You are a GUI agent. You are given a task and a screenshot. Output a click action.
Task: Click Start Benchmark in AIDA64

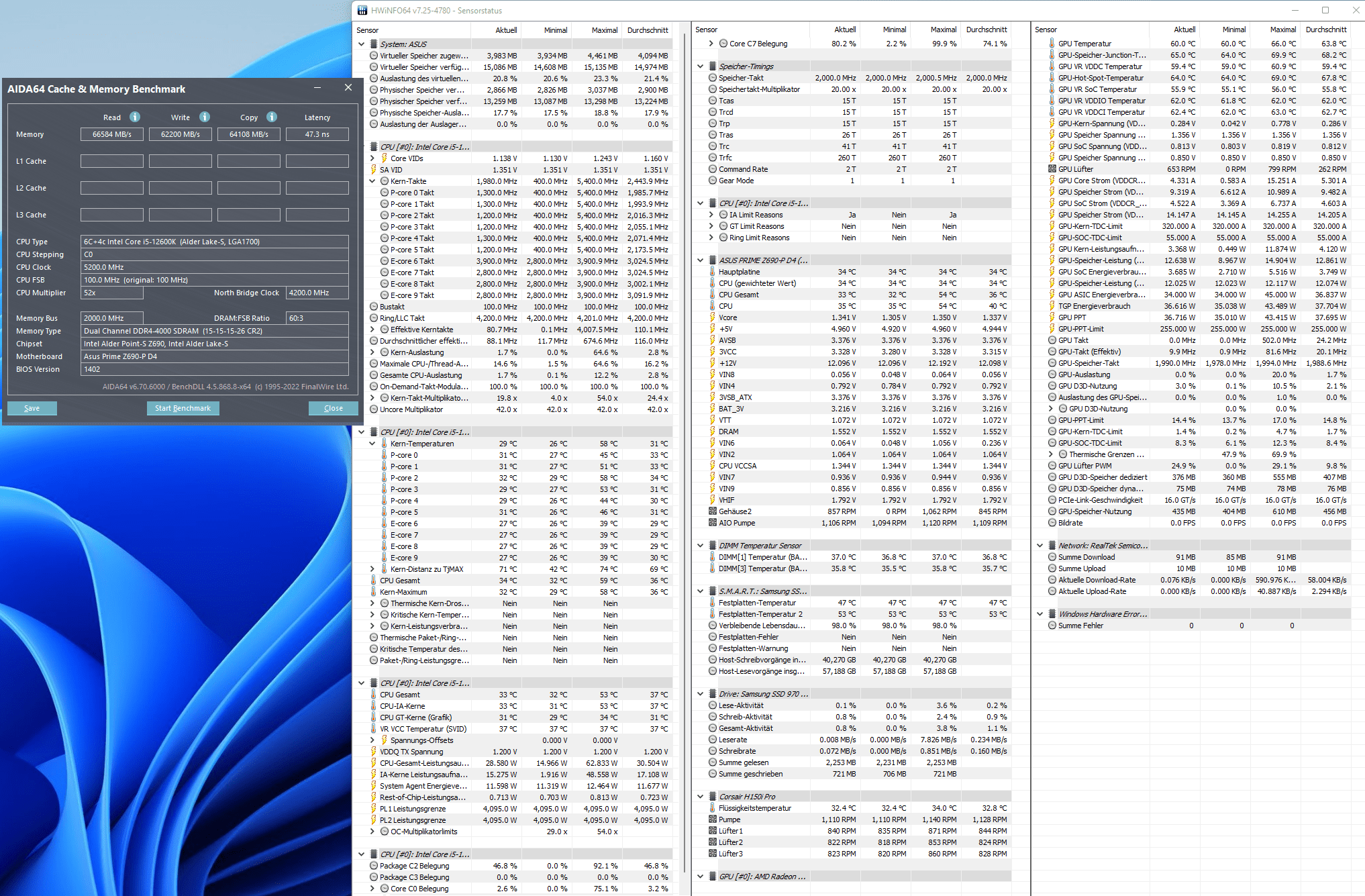point(183,408)
